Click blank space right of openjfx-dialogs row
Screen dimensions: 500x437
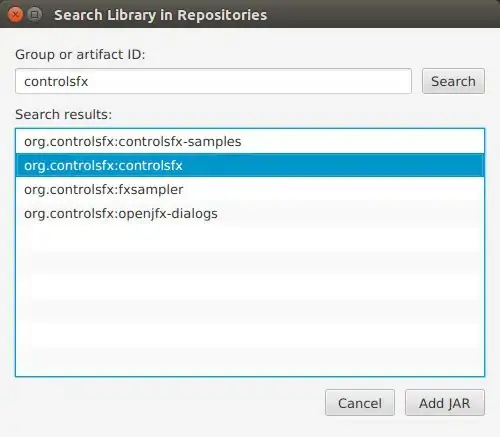[350, 214]
